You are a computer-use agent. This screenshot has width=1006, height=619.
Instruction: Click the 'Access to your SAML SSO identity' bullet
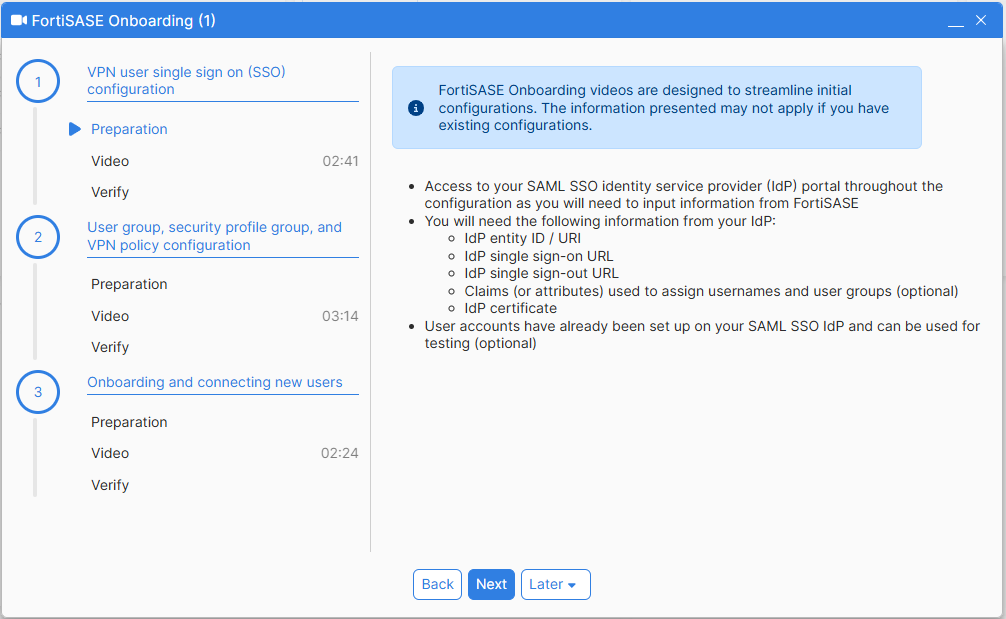click(x=683, y=194)
